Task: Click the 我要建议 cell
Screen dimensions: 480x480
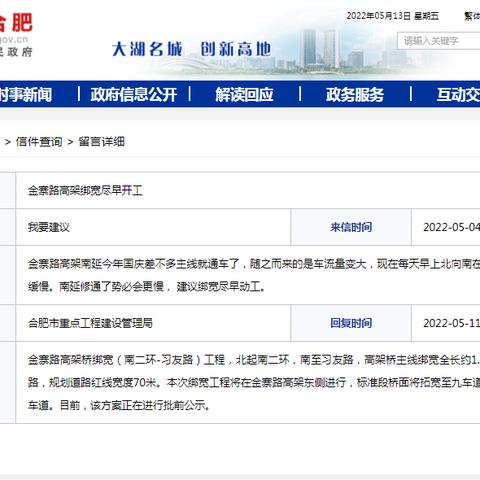Action: click(x=49, y=227)
